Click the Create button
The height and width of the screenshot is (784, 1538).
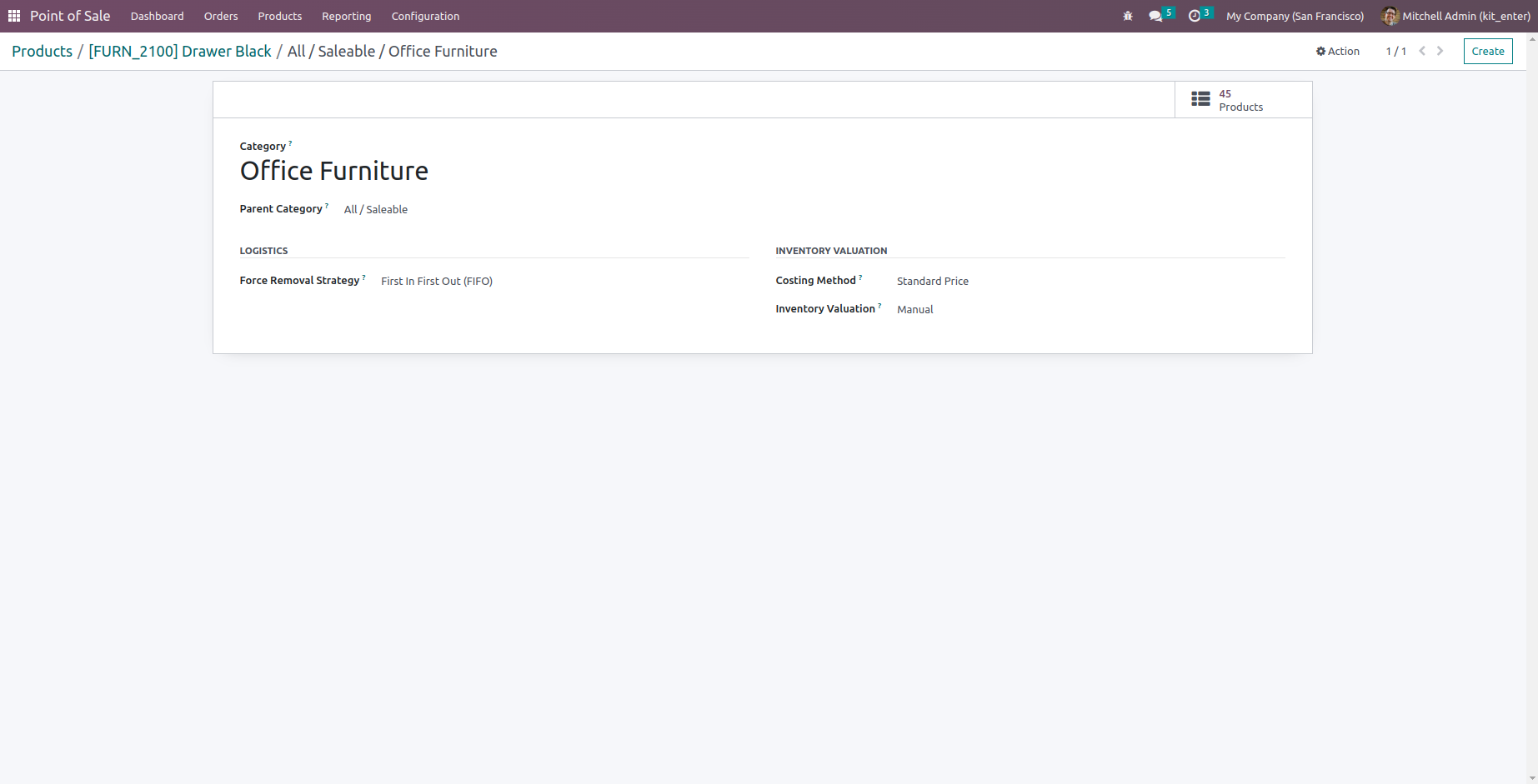point(1488,51)
